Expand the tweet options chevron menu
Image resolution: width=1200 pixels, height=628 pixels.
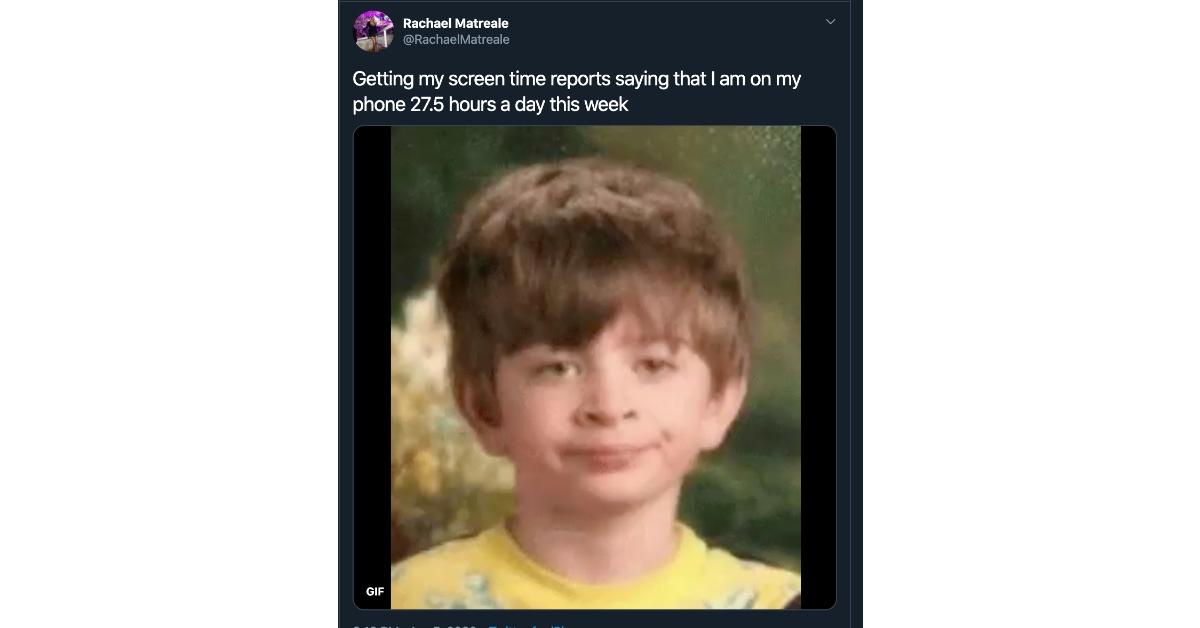pyautogui.click(x=830, y=21)
